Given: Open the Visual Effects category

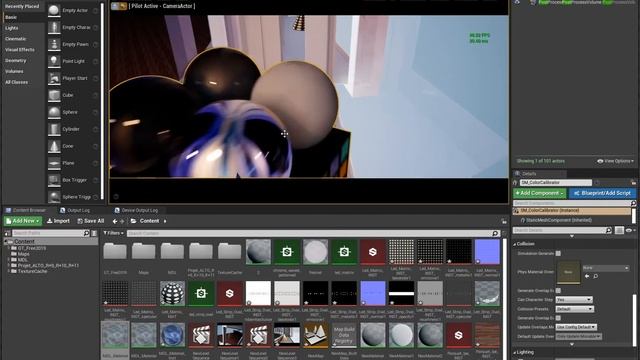Looking at the screenshot, I should 20,49.
